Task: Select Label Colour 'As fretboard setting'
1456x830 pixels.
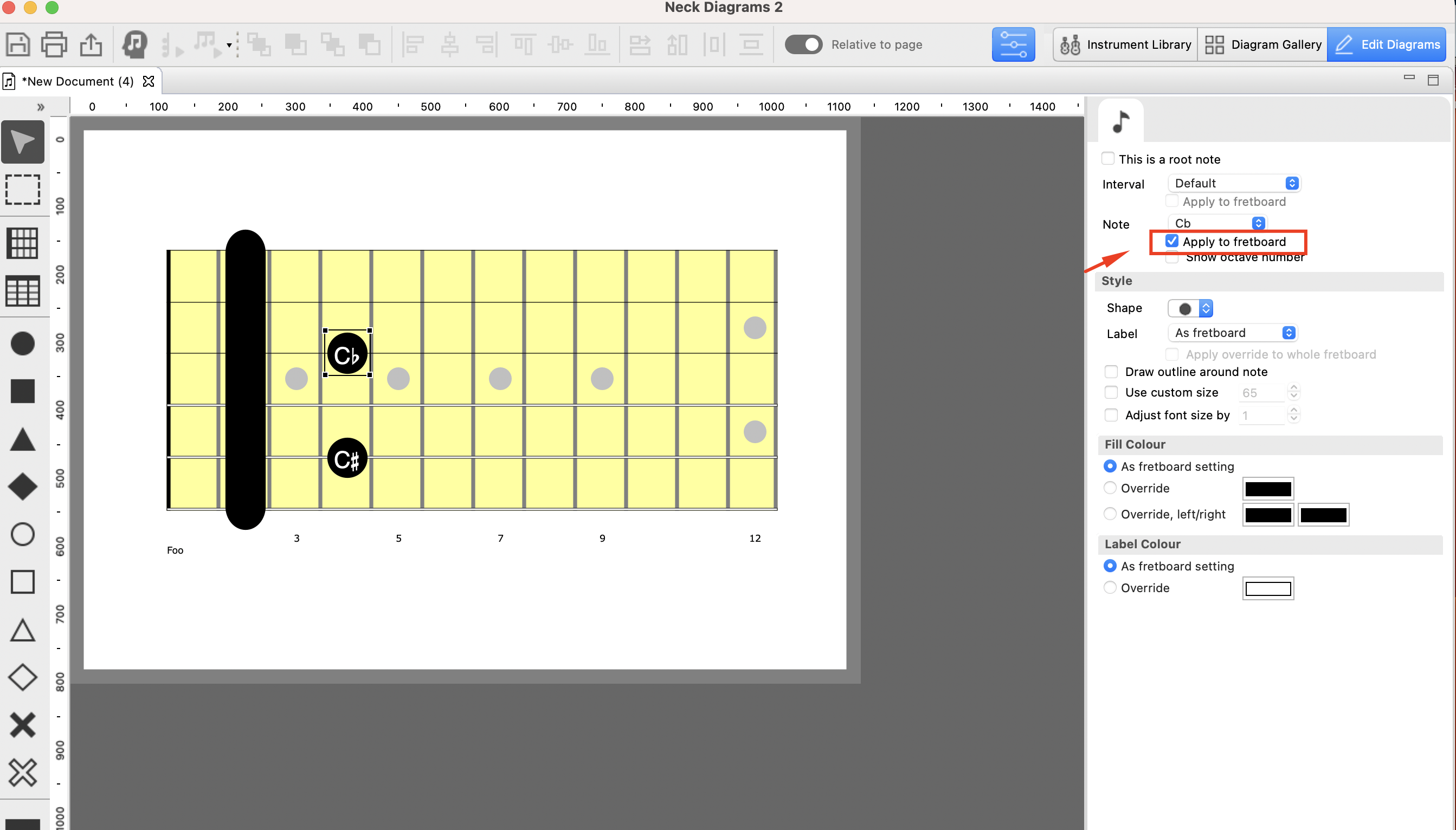Action: [x=1110, y=566]
